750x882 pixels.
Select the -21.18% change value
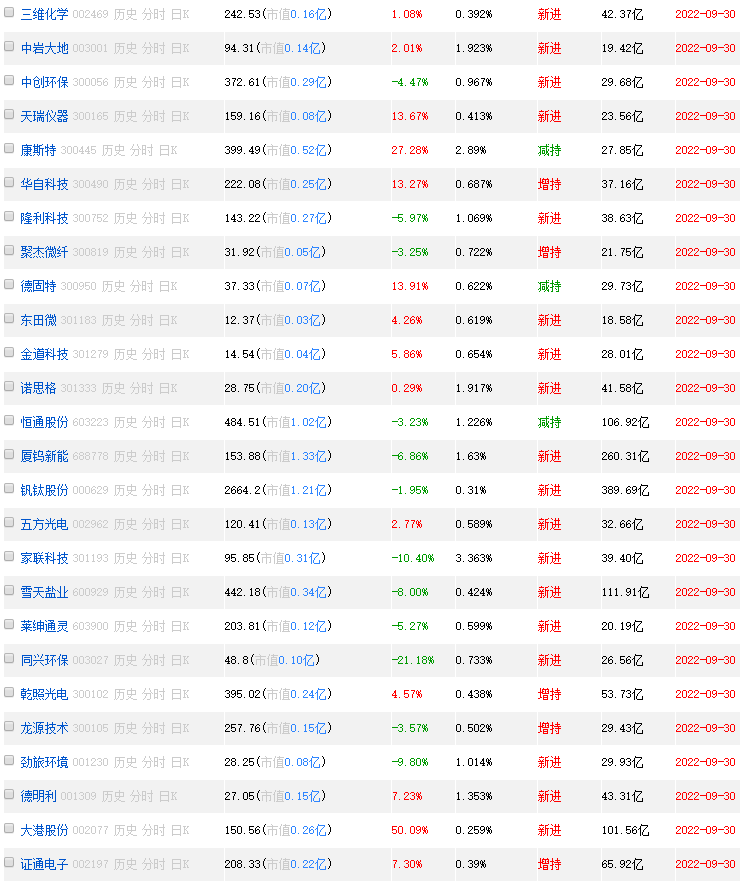413,660
